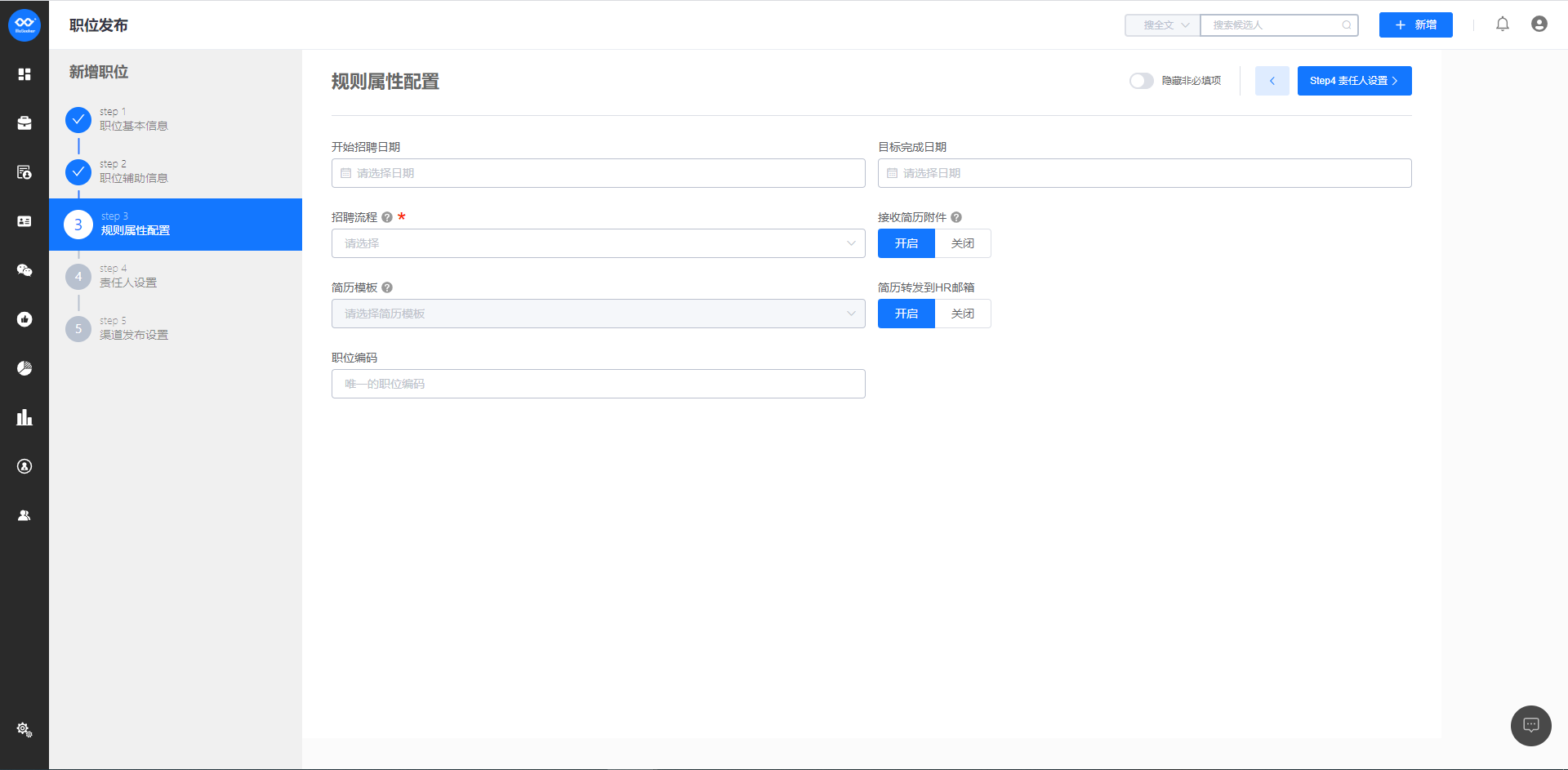
Task: Open the notifications bell
Action: coord(1503,24)
